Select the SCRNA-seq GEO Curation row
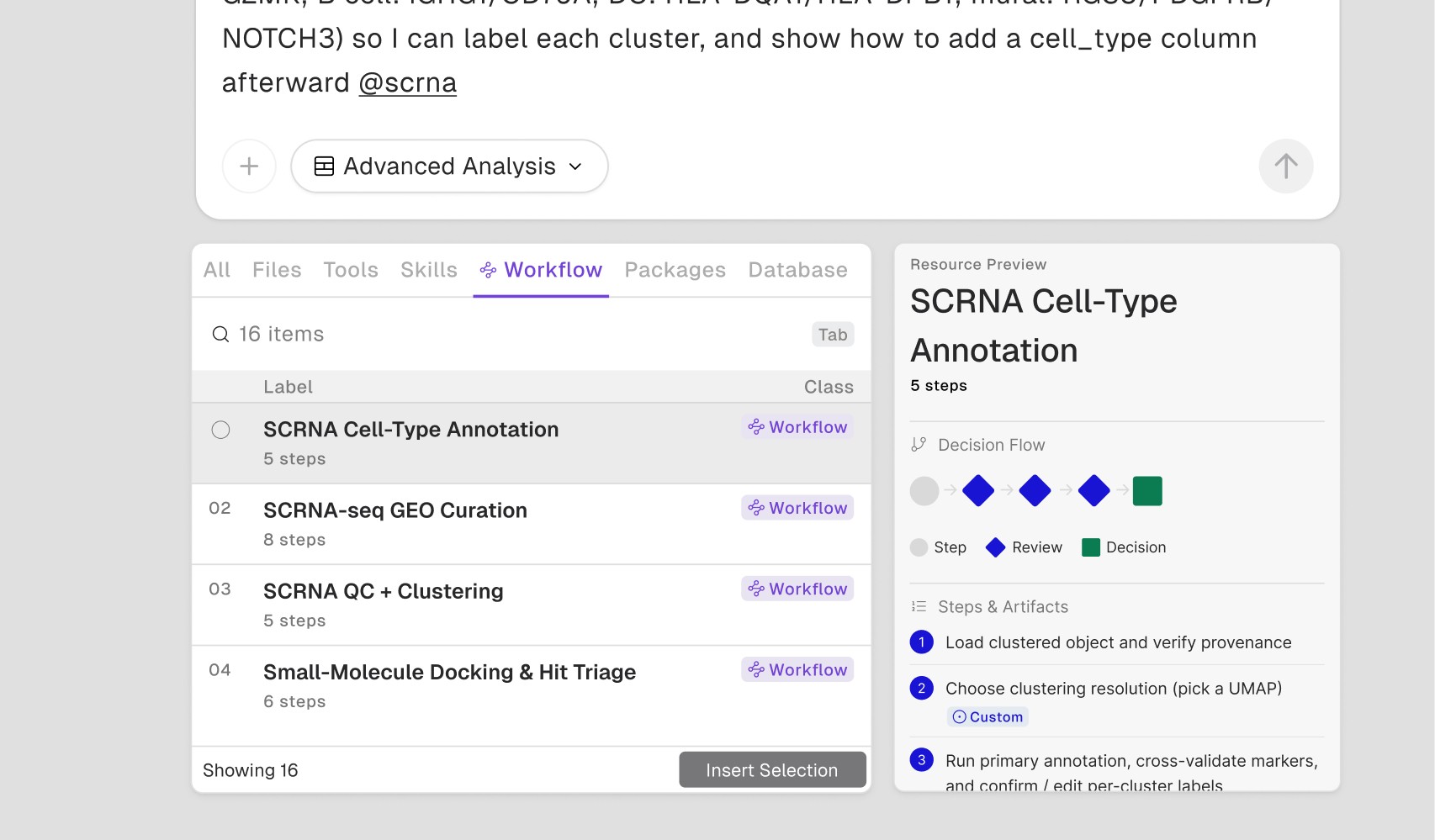This screenshot has height=840, width=1435. tap(532, 524)
